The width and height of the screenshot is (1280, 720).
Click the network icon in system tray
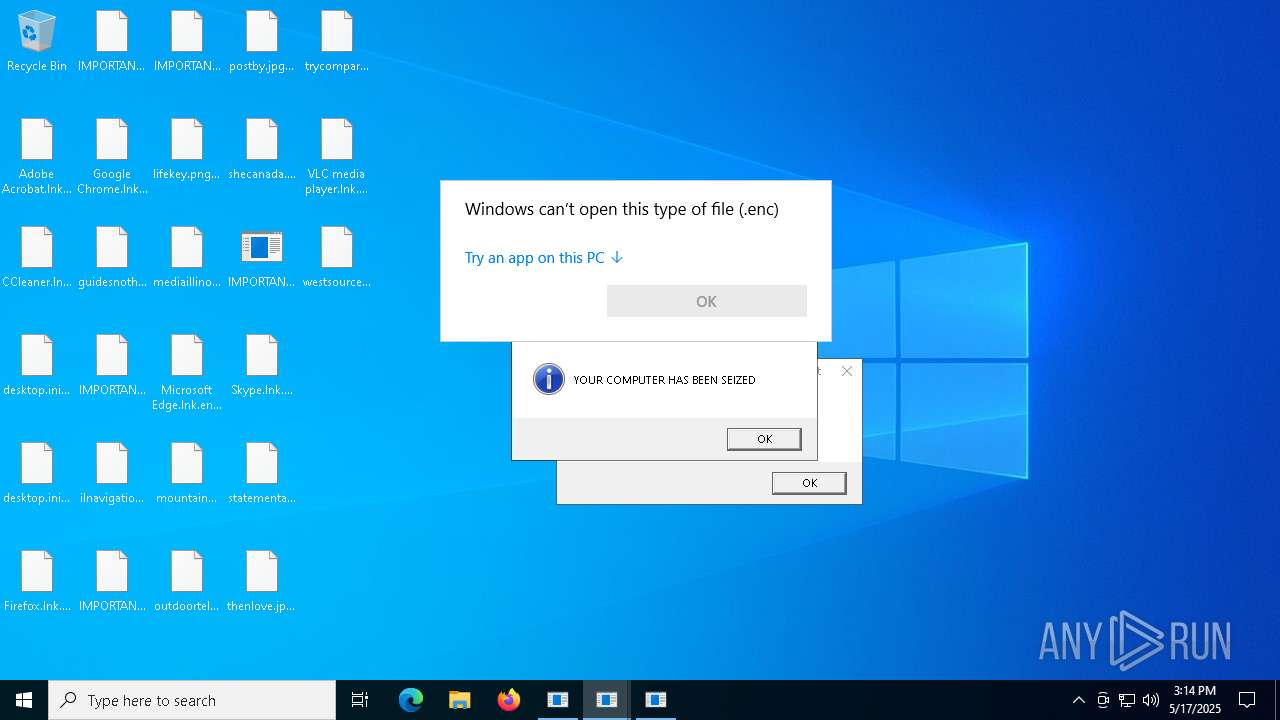click(1127, 700)
